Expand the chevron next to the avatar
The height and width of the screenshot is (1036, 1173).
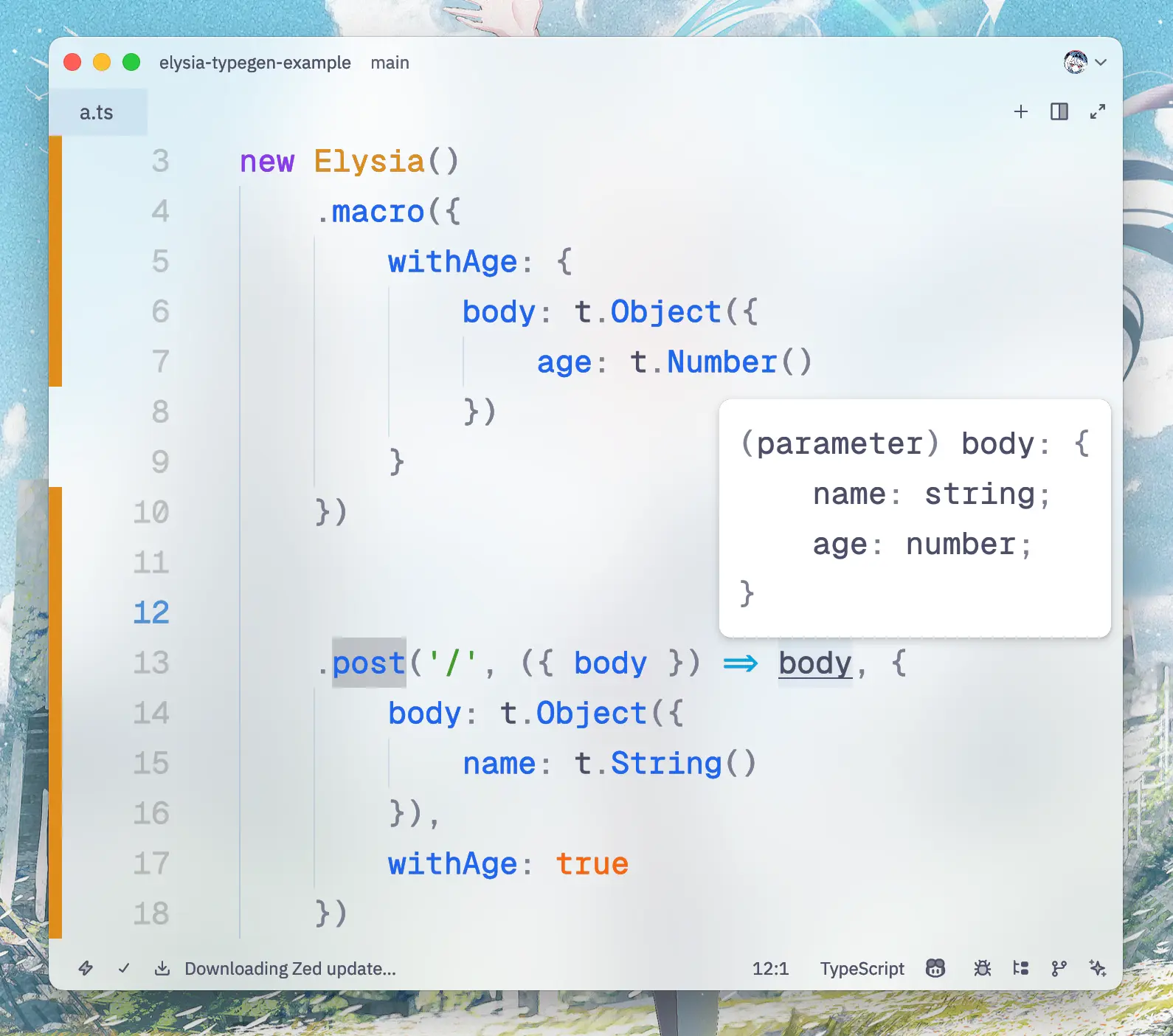point(1101,62)
